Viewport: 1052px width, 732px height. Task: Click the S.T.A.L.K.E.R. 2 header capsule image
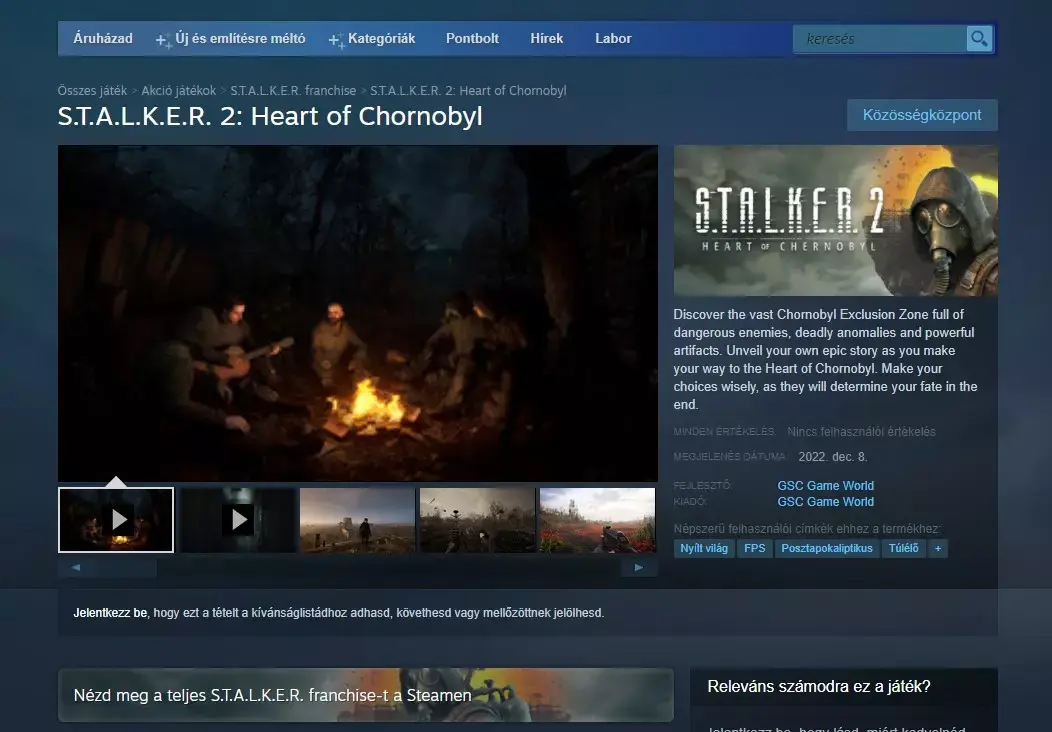pos(836,221)
